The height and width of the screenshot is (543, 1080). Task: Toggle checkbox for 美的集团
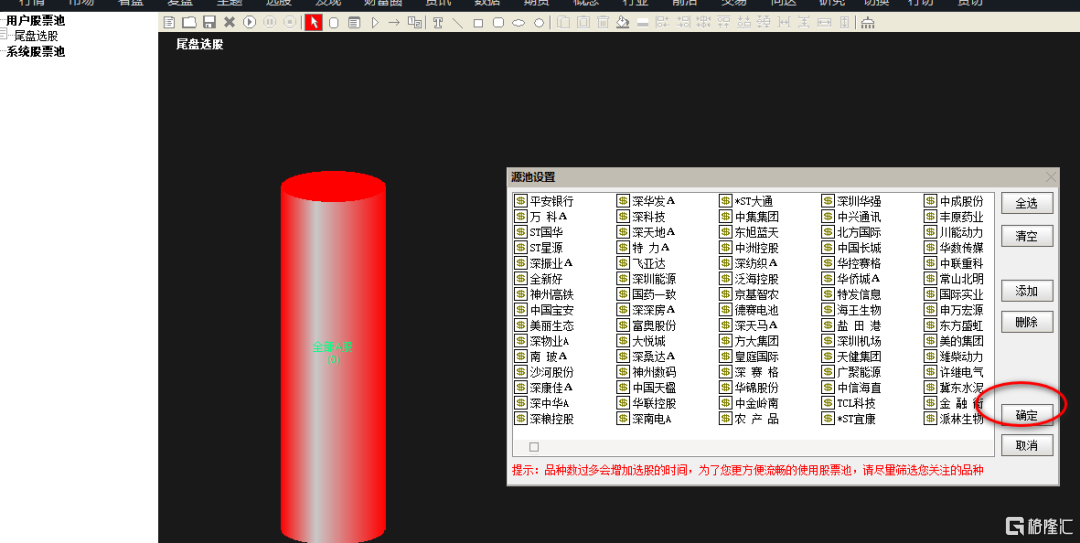click(931, 341)
